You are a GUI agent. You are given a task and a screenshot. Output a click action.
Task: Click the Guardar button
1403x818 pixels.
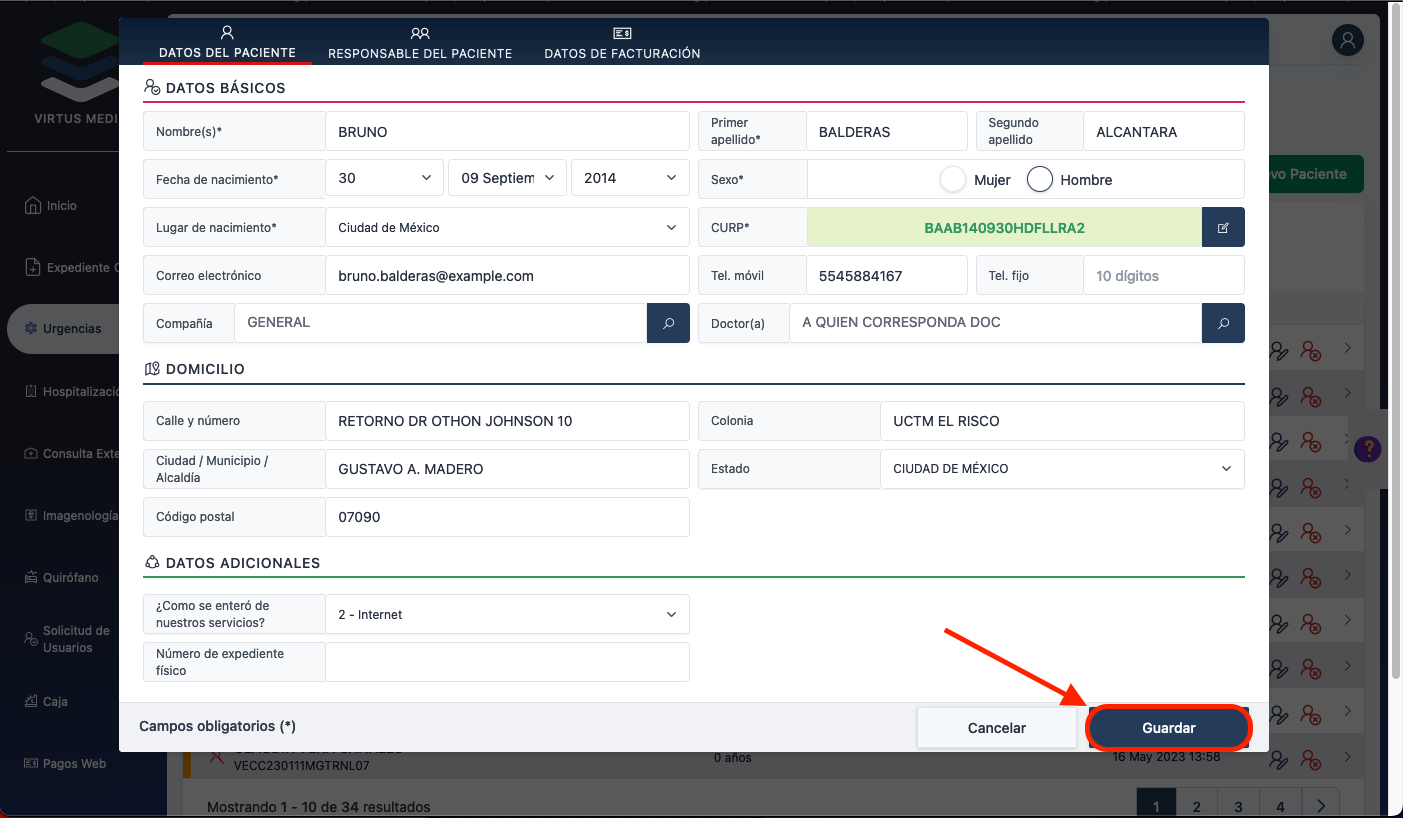[x=1168, y=728]
